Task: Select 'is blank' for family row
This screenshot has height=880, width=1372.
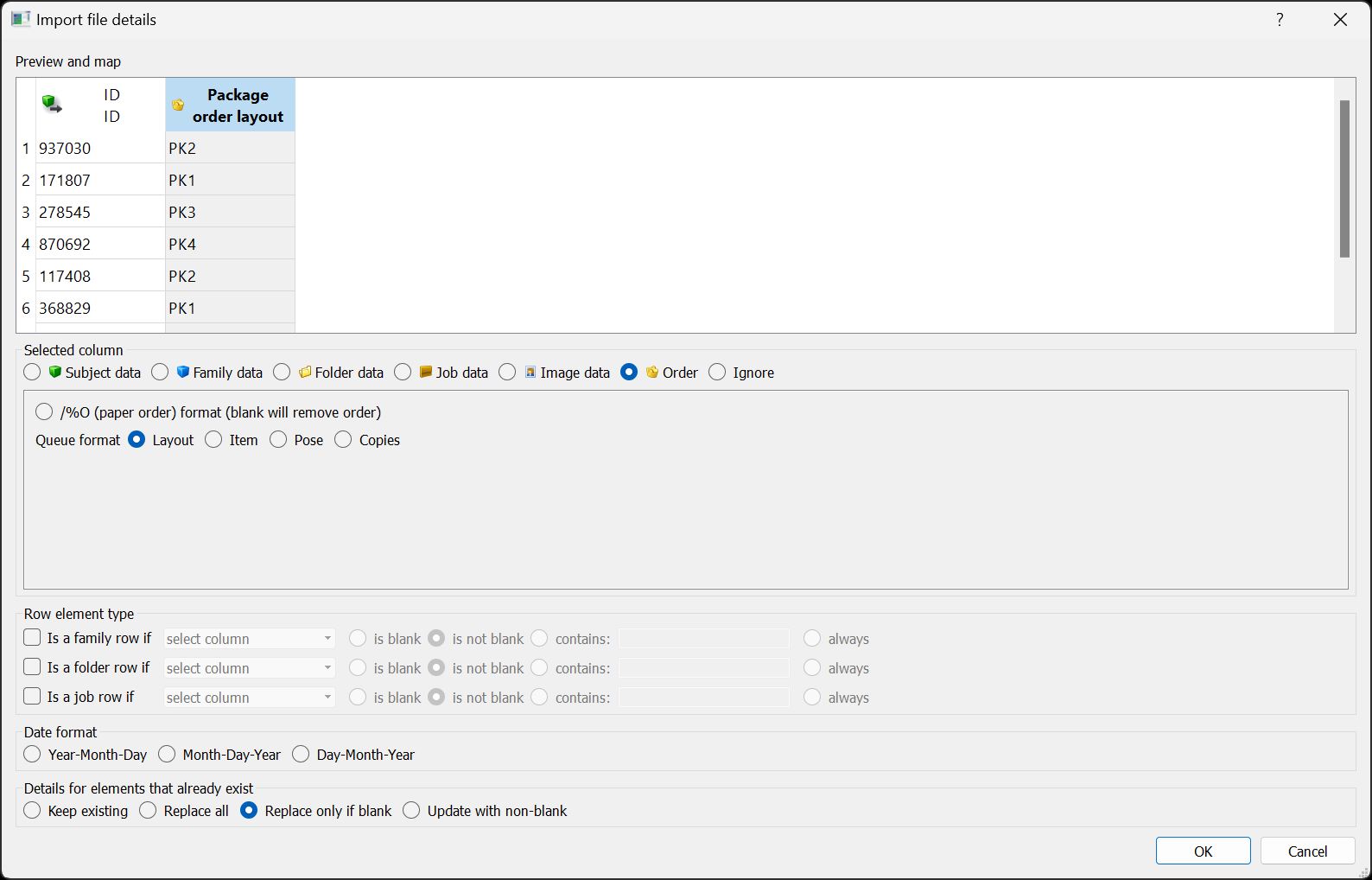Action: (x=358, y=638)
